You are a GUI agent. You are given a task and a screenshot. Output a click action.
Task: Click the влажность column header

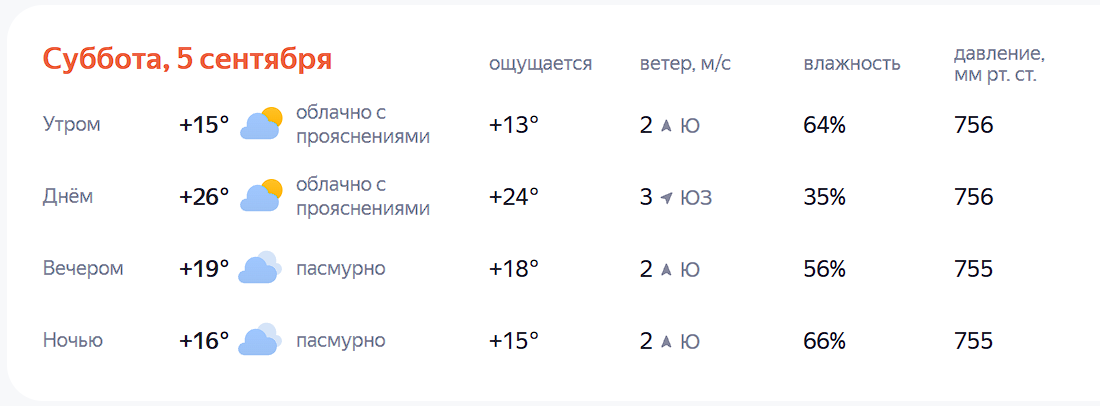852,64
